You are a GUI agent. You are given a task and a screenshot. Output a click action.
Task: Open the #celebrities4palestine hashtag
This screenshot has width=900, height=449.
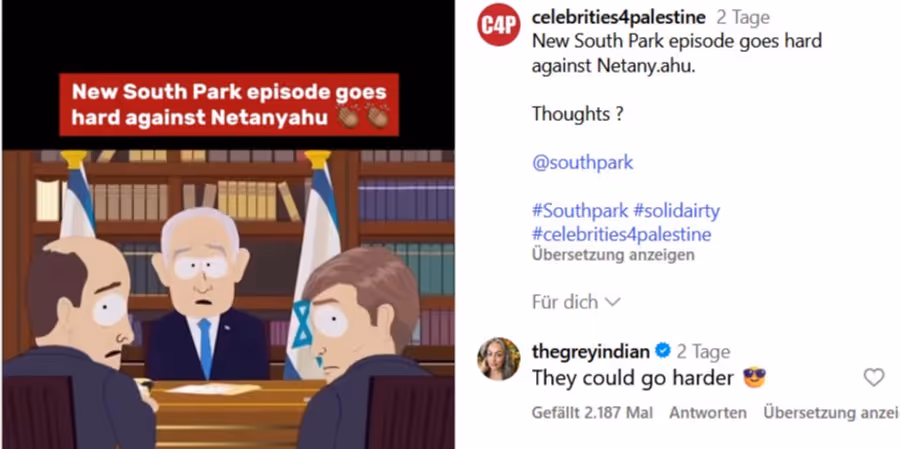coord(622,234)
